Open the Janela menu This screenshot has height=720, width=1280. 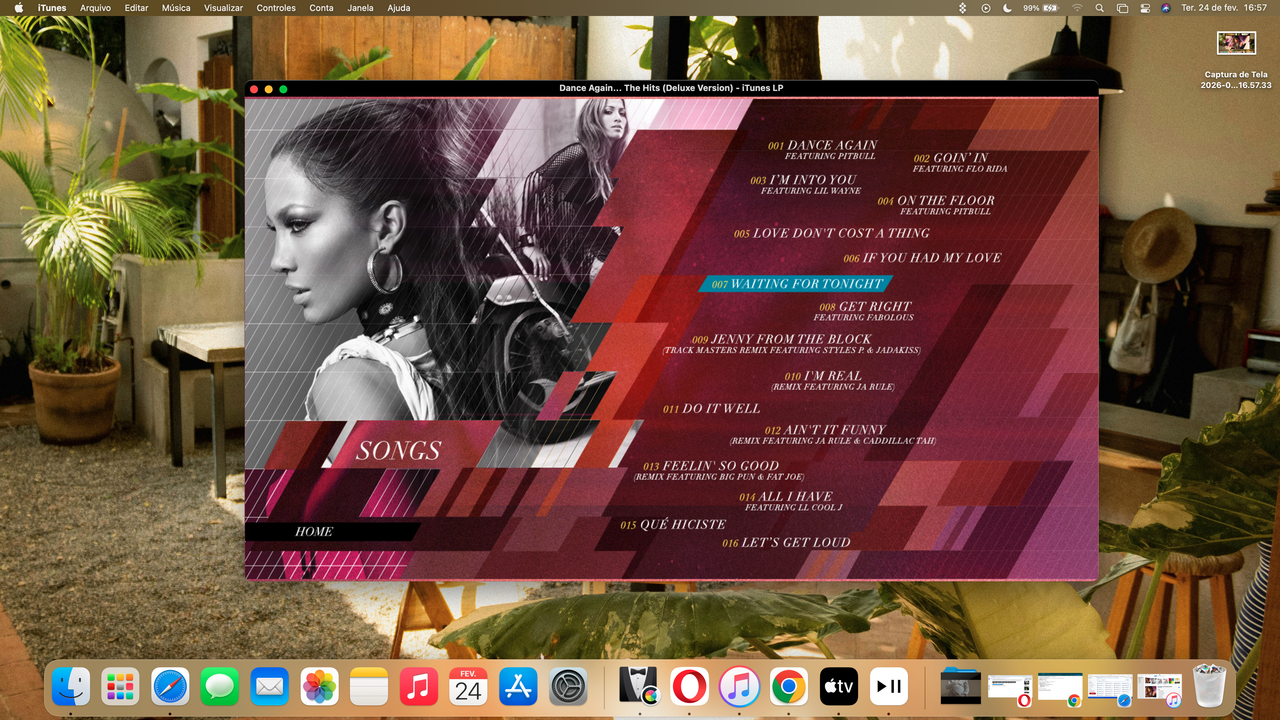pyautogui.click(x=360, y=8)
